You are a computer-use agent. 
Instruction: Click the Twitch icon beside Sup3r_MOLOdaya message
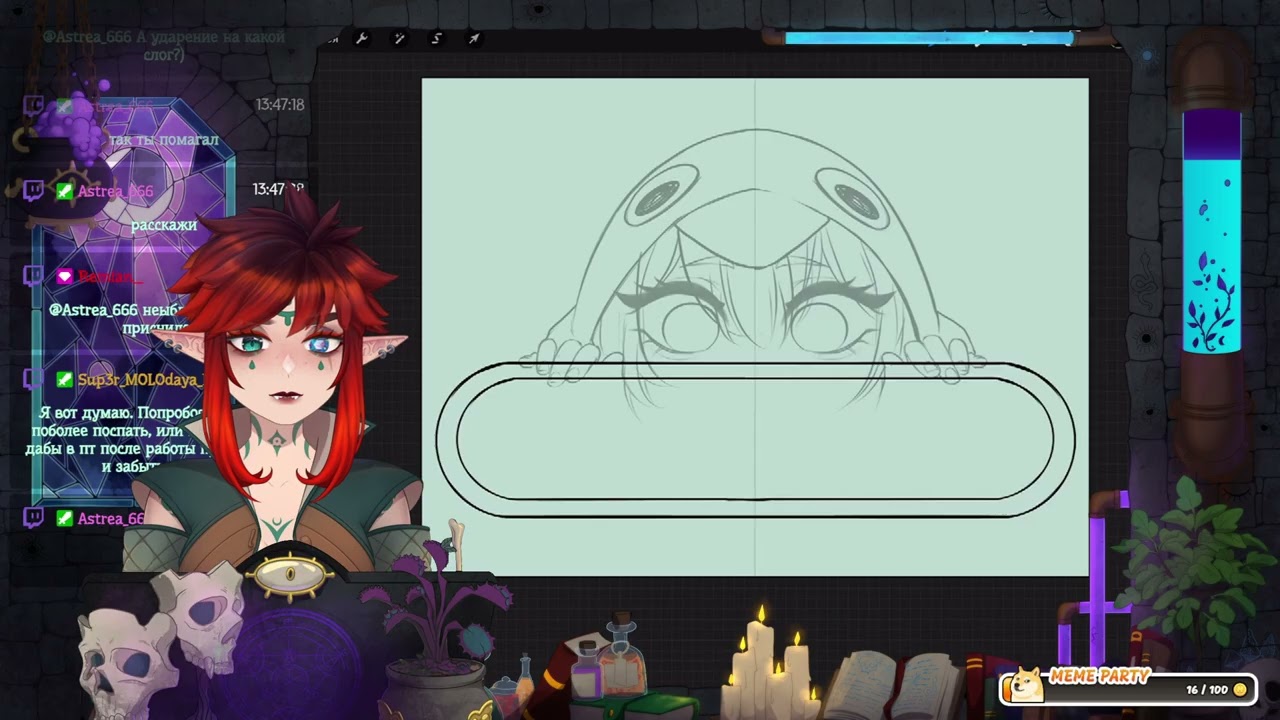pos(33,379)
